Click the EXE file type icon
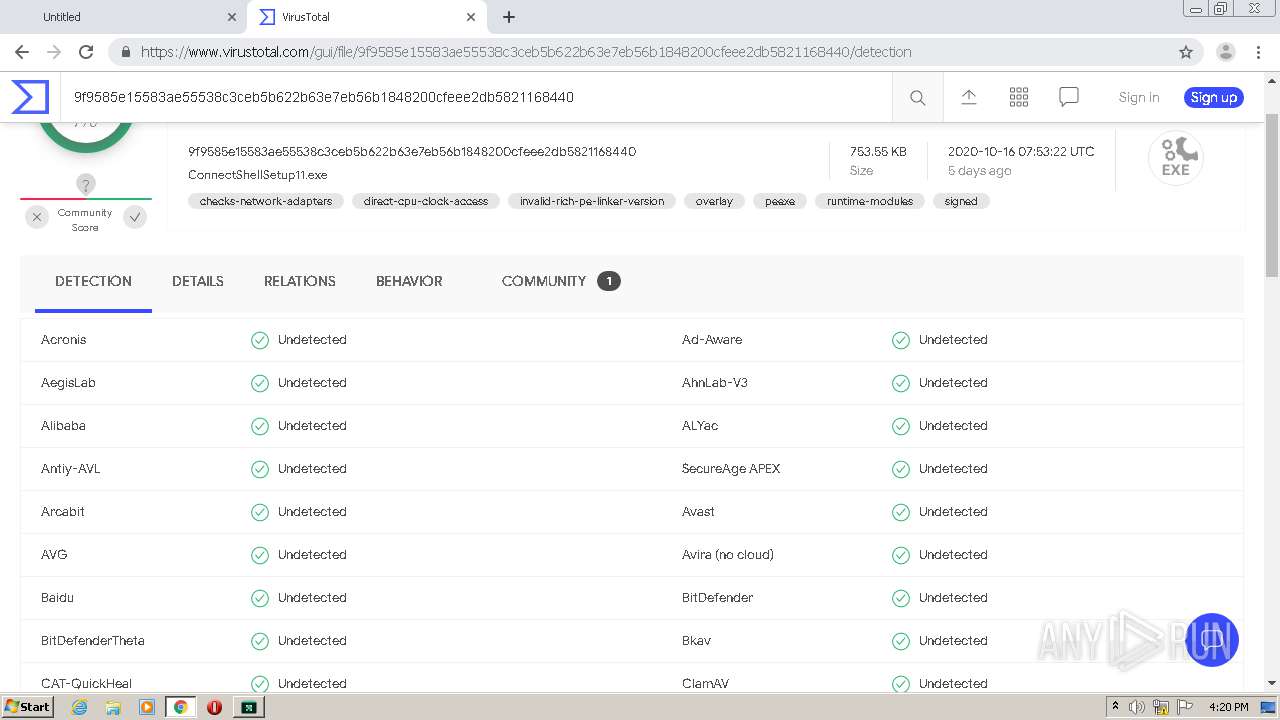The height and width of the screenshot is (720, 1280). pos(1175,158)
